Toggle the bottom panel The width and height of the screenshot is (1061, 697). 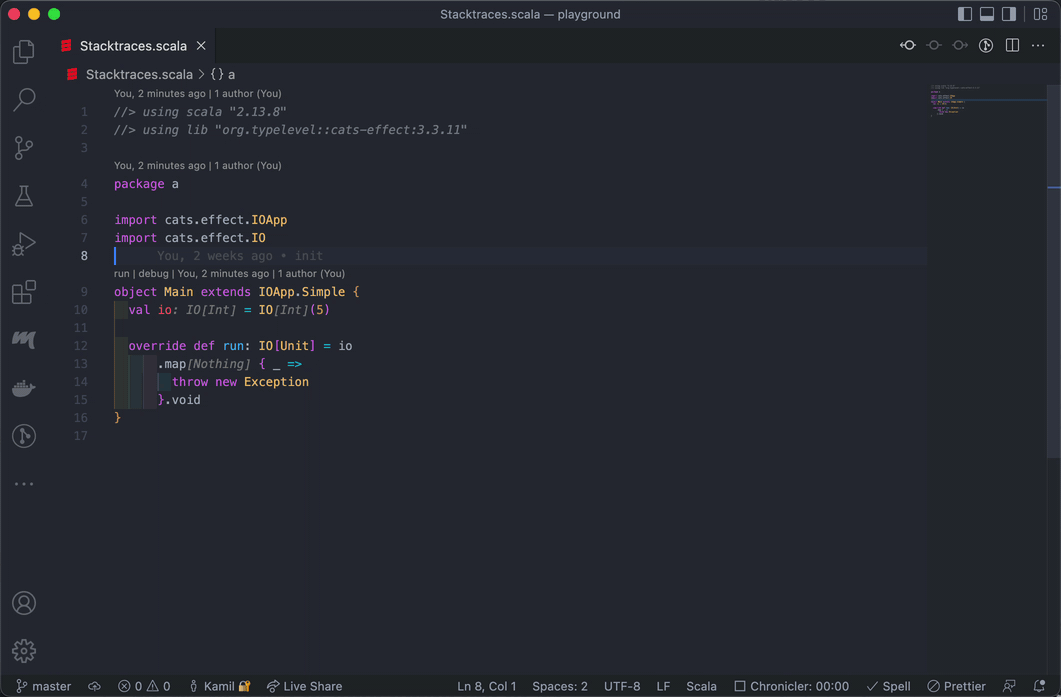click(x=987, y=14)
